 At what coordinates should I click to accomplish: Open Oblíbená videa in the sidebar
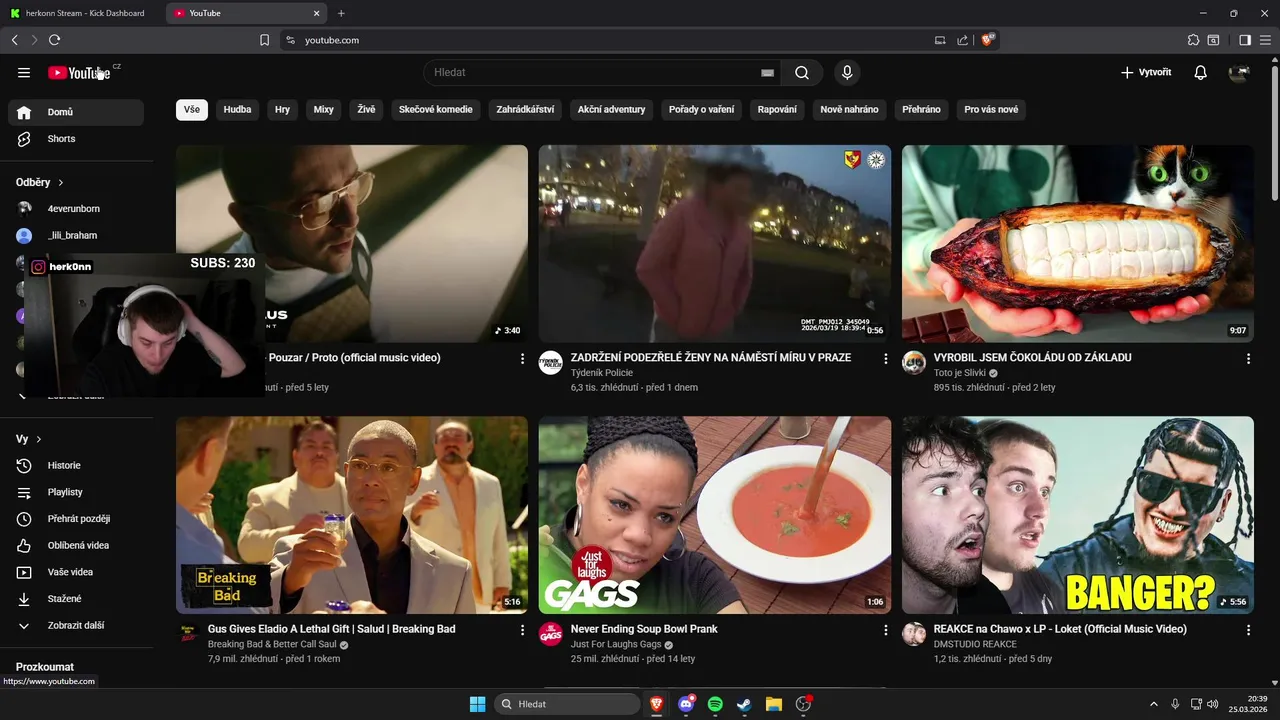pyautogui.click(x=76, y=545)
